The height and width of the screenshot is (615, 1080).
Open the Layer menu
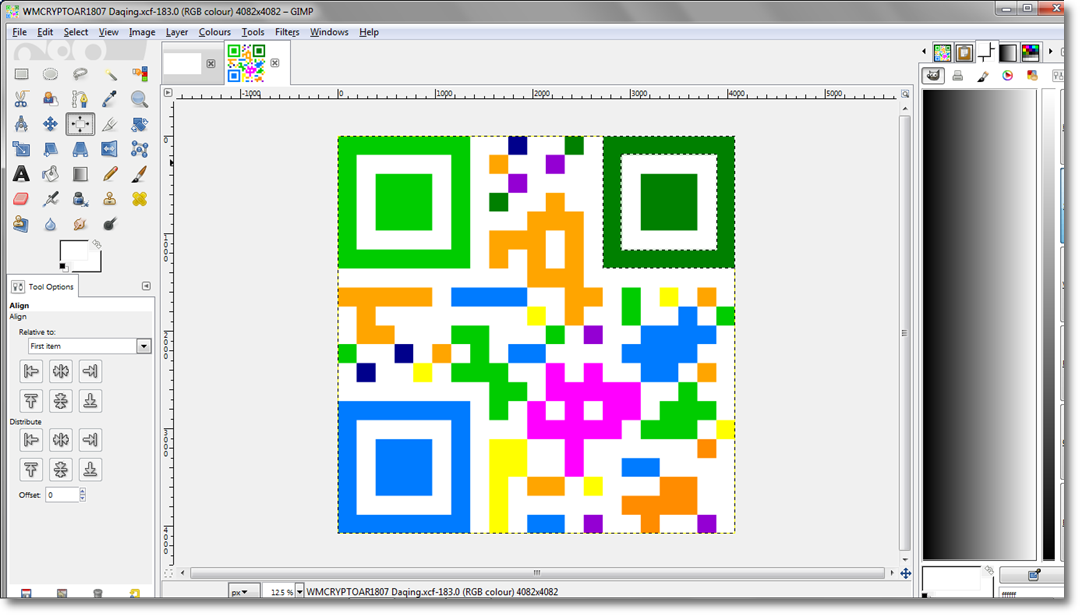coord(176,32)
